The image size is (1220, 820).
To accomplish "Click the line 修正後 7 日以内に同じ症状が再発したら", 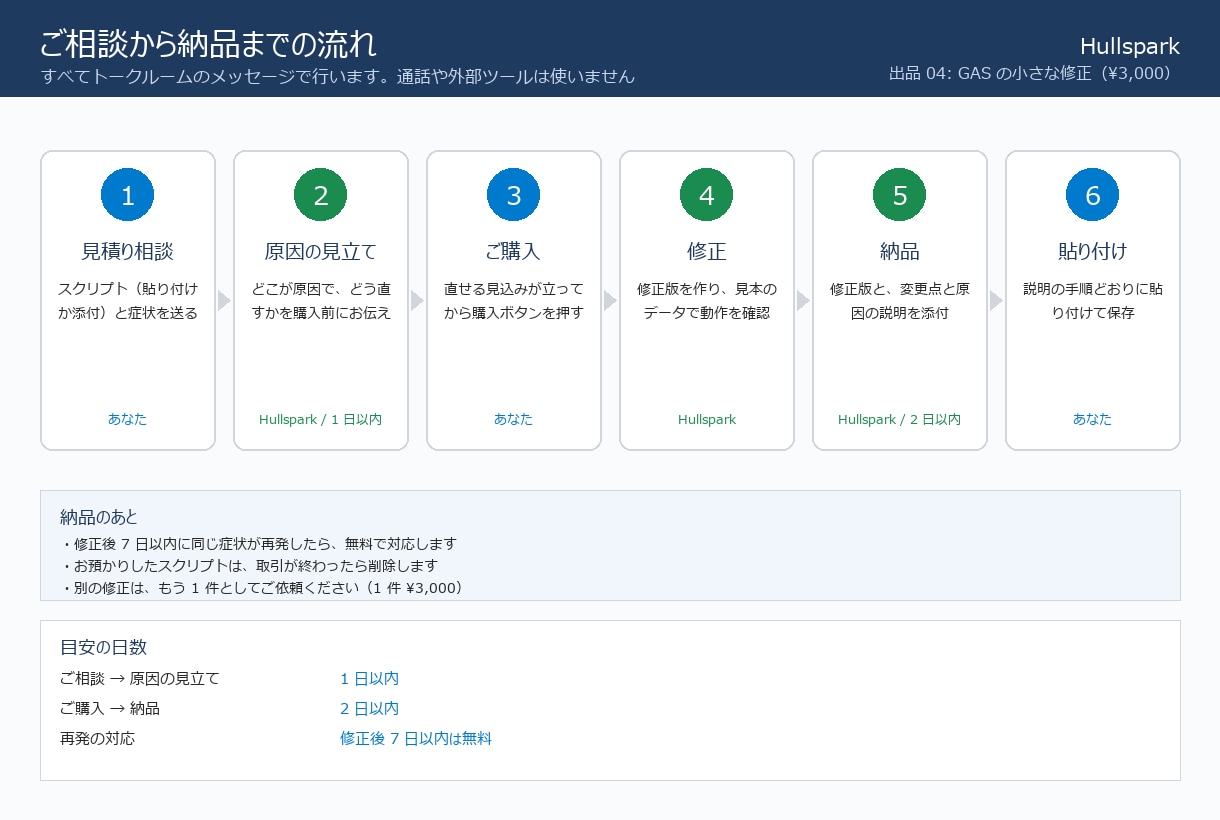I will coord(258,544).
